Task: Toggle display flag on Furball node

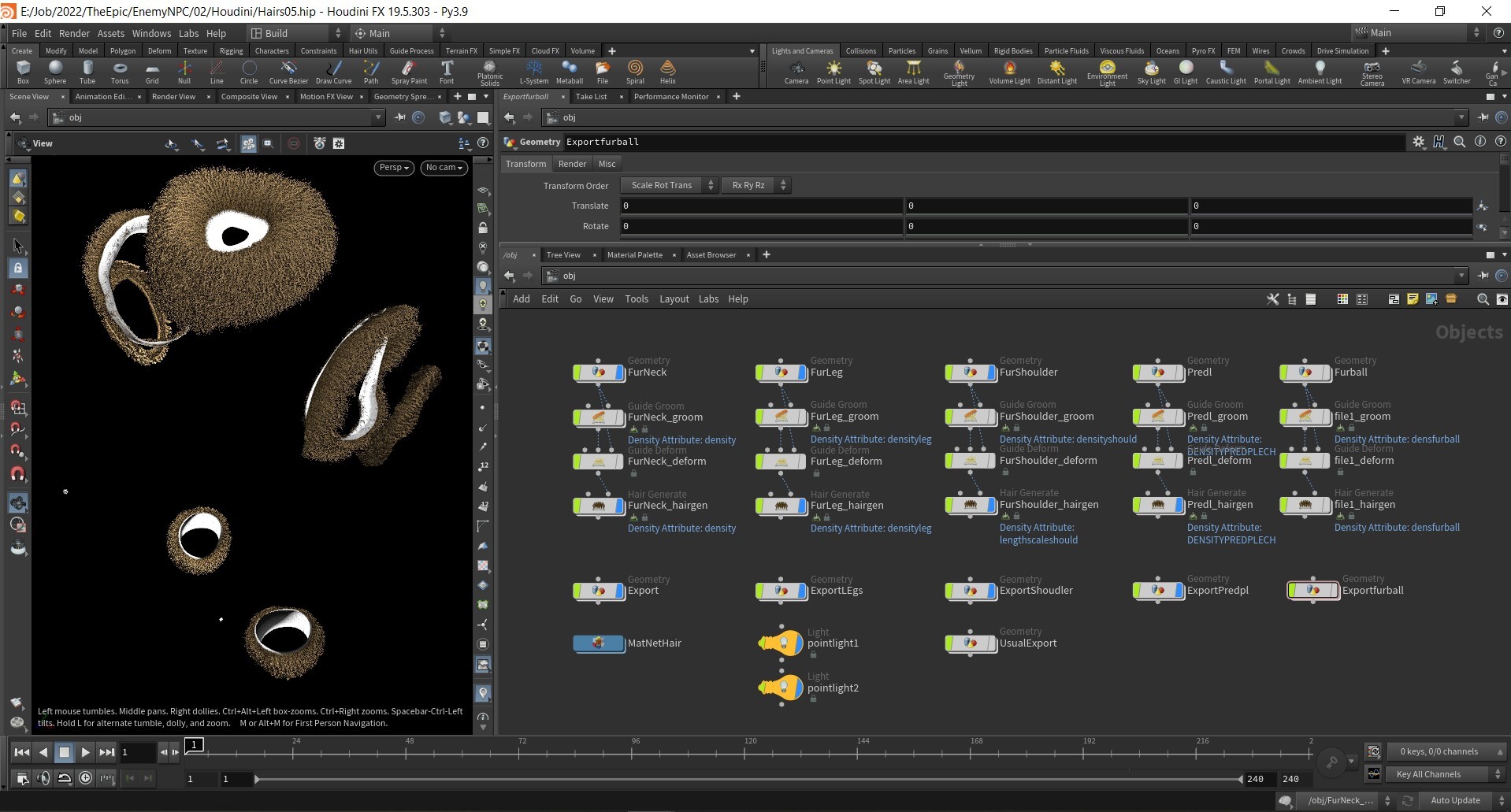Action: pyautogui.click(x=1327, y=372)
